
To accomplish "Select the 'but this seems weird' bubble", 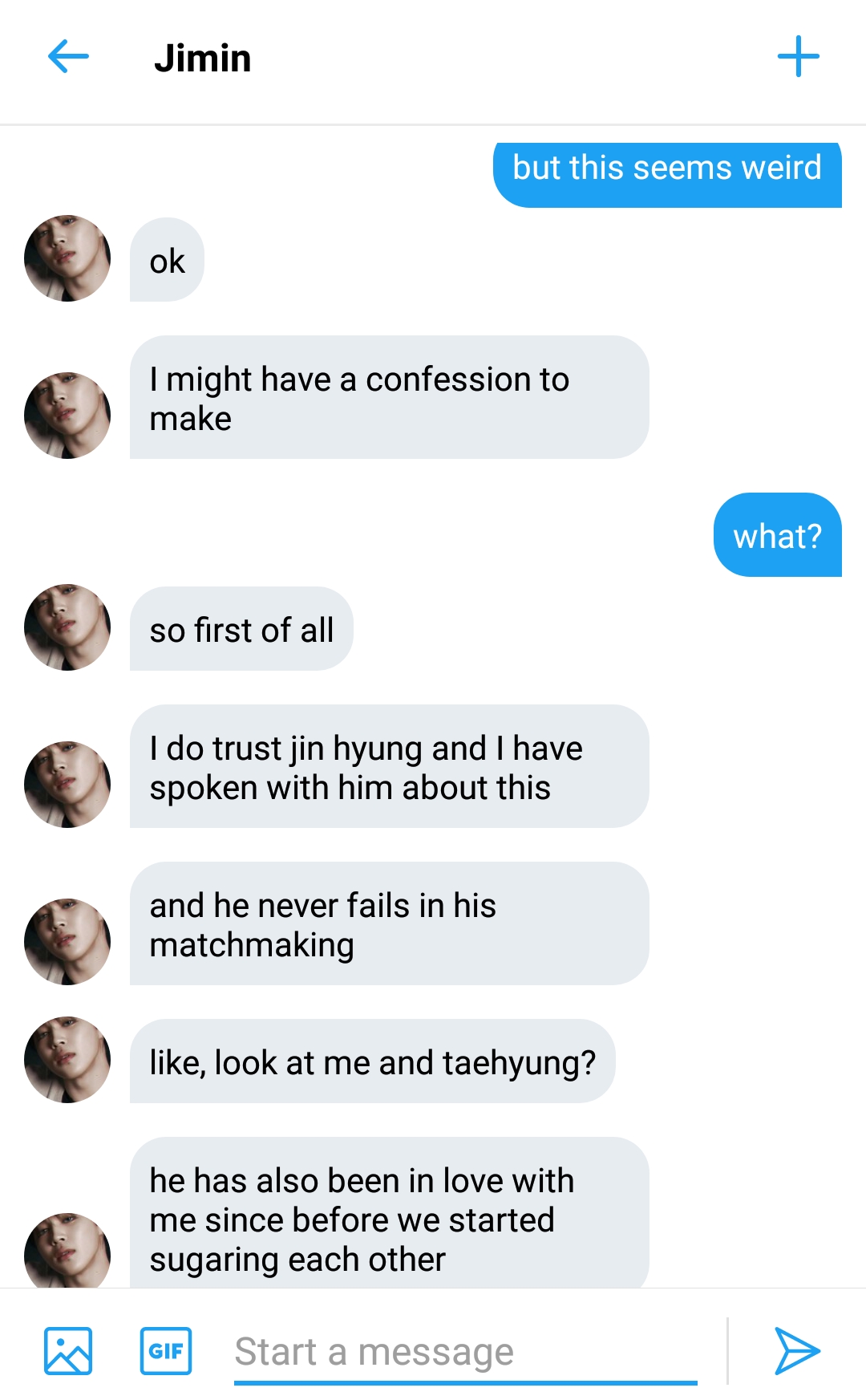I will click(667, 173).
